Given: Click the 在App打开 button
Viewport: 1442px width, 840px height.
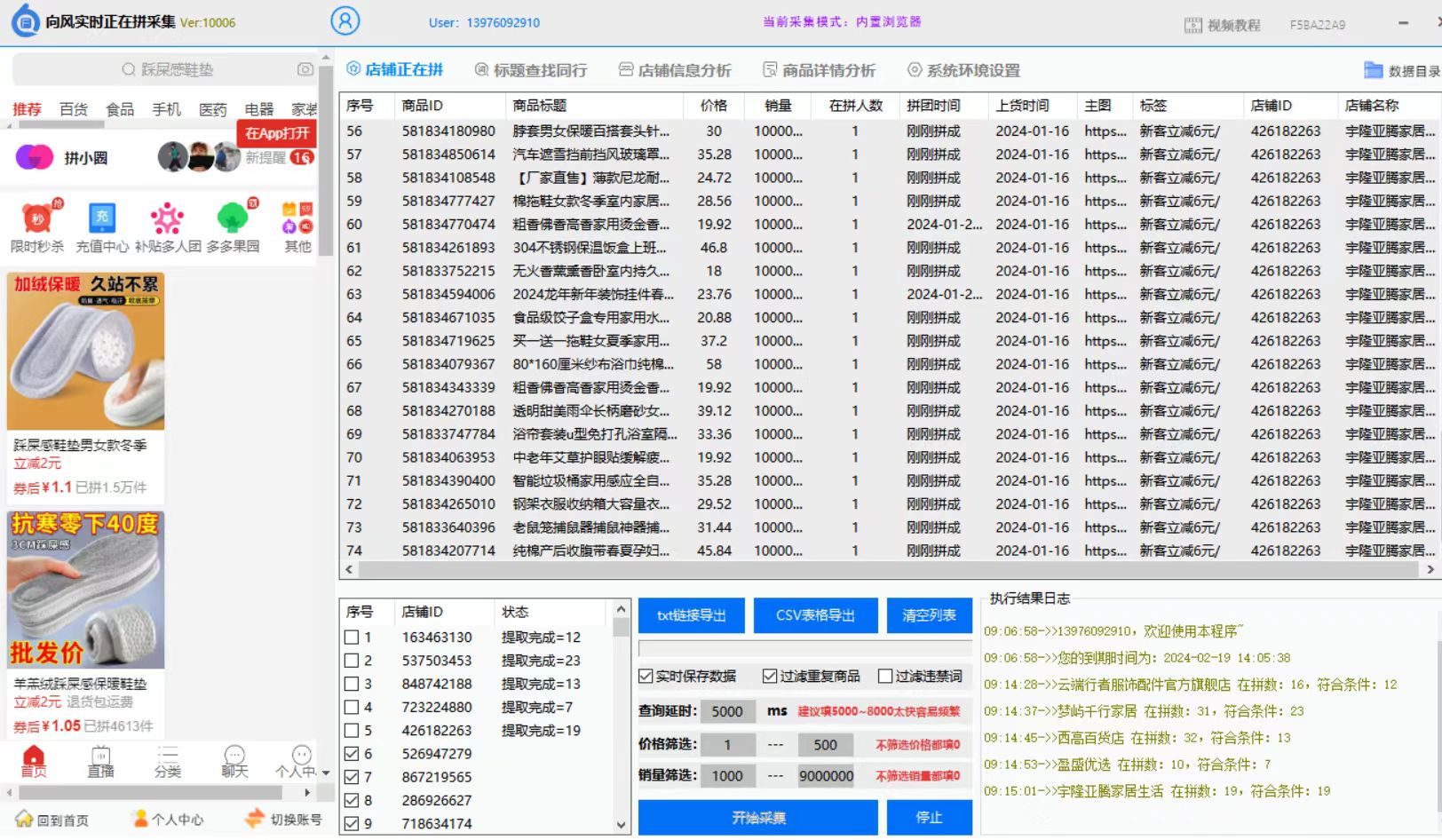Looking at the screenshot, I should pyautogui.click(x=277, y=133).
